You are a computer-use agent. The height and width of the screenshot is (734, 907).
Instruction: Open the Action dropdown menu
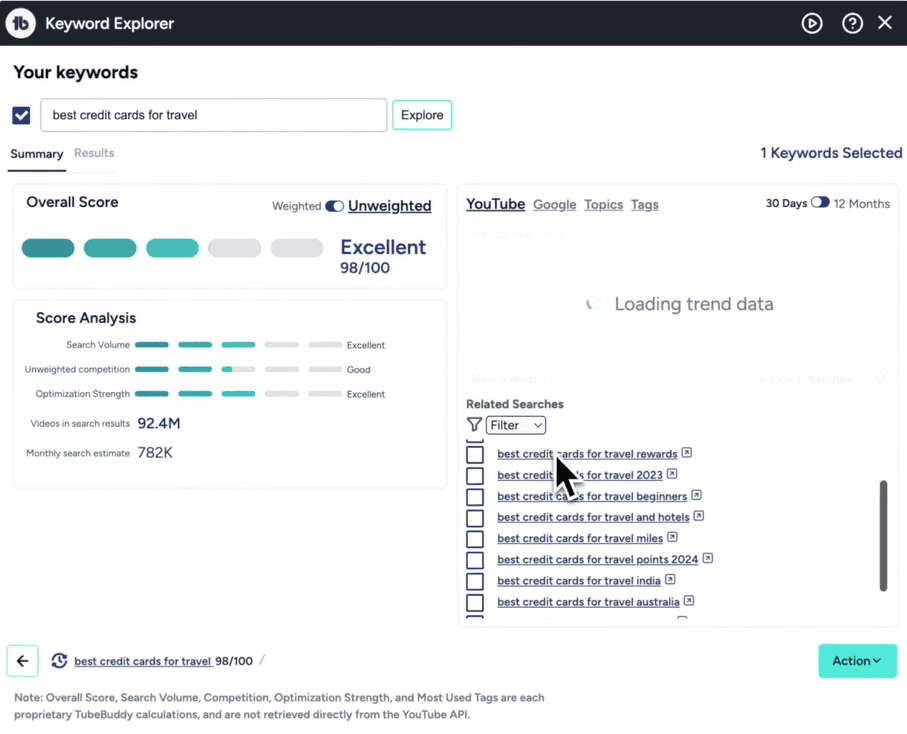coord(857,661)
